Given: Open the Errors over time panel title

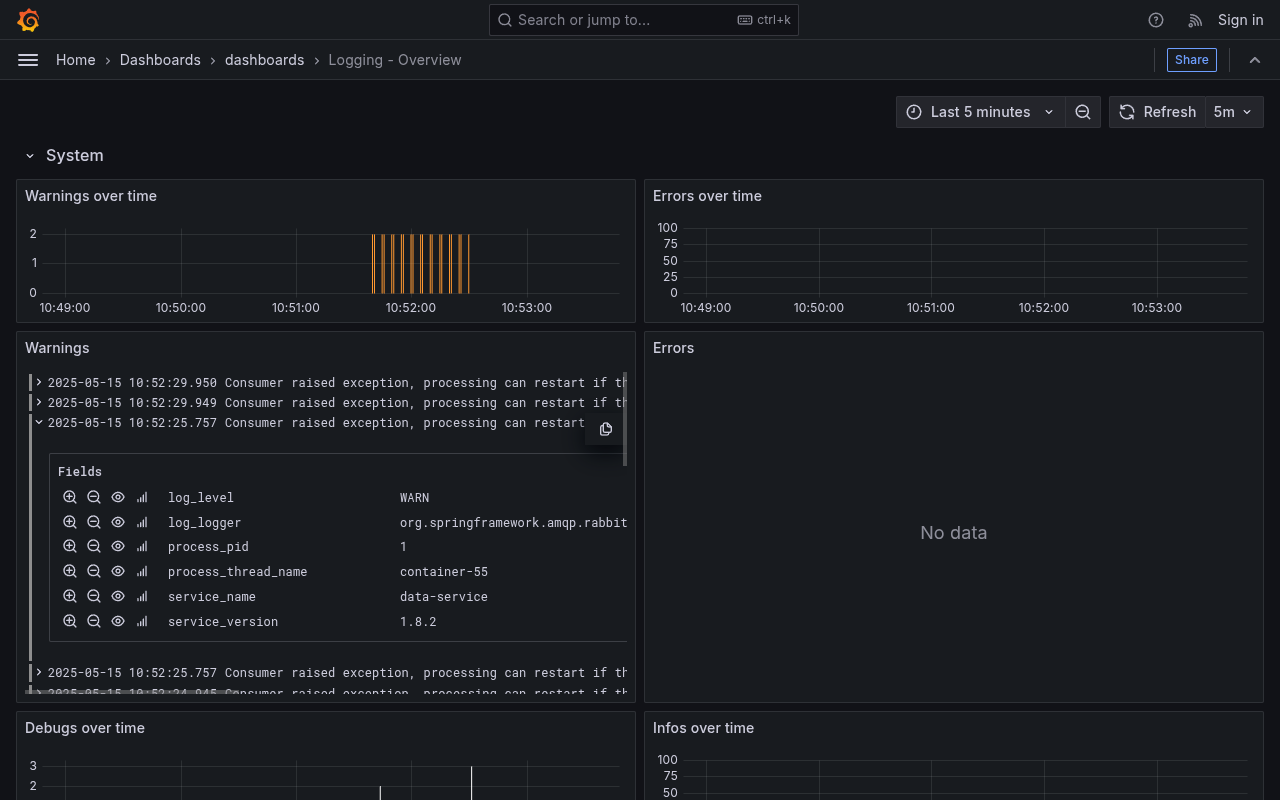Looking at the screenshot, I should pyautogui.click(x=707, y=196).
